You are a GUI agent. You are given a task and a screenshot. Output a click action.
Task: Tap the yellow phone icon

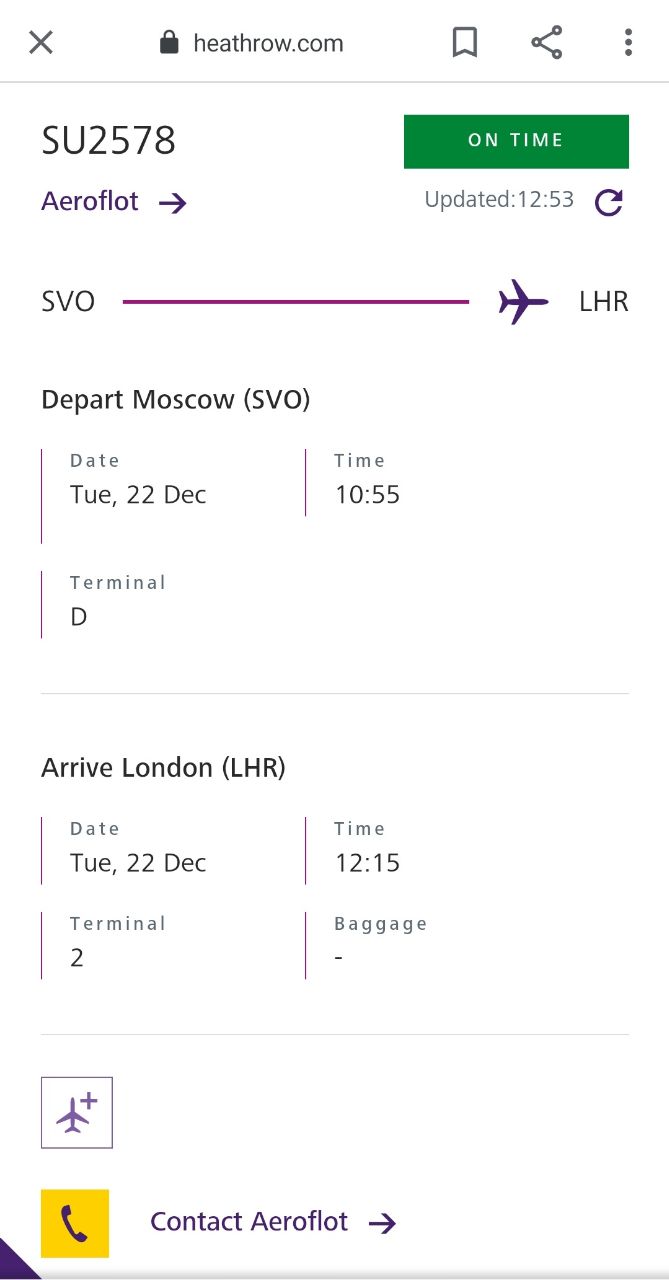tap(75, 1223)
